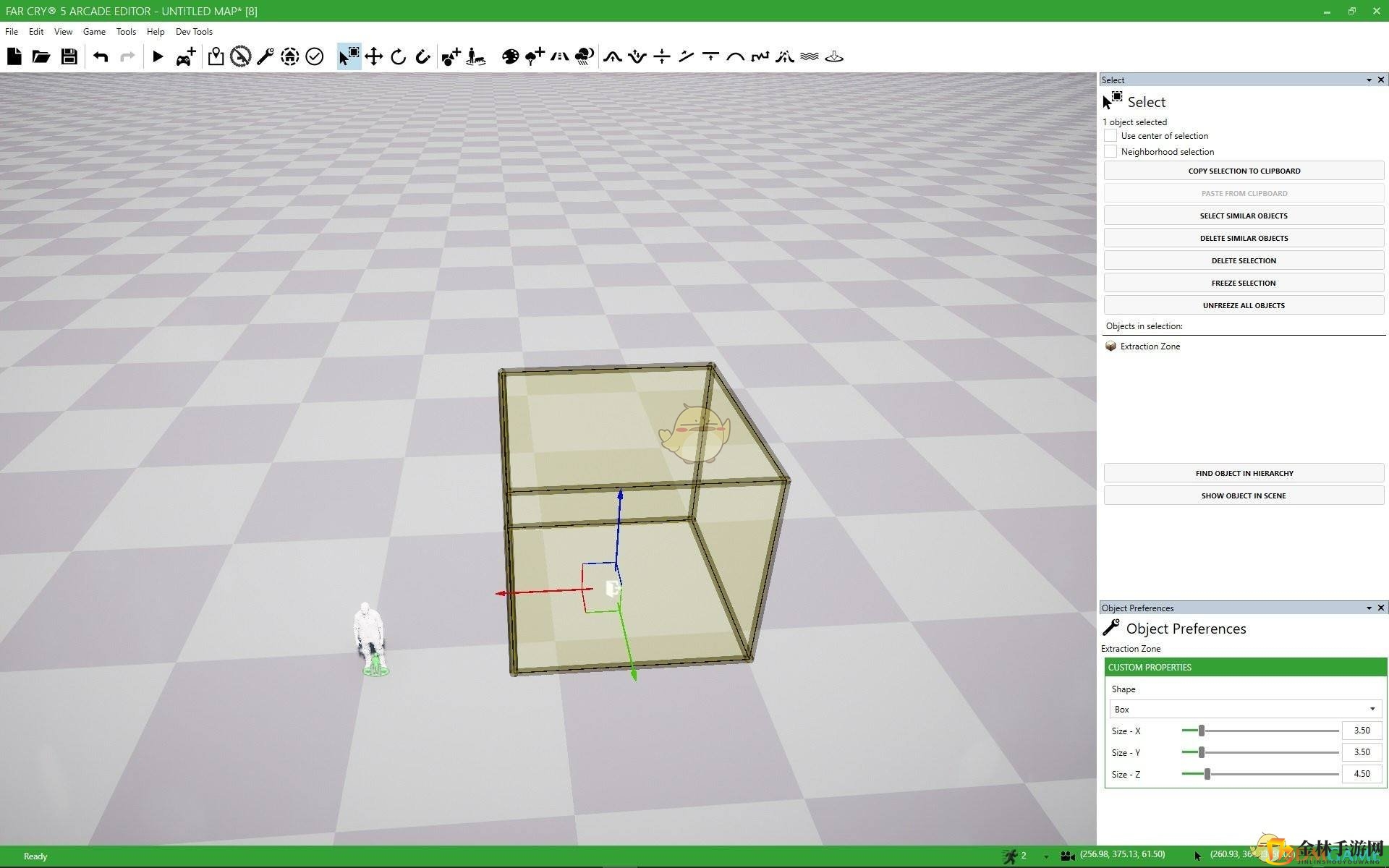Image resolution: width=1389 pixels, height=868 pixels.
Task: Click the person with animal icon
Action: (x=475, y=56)
